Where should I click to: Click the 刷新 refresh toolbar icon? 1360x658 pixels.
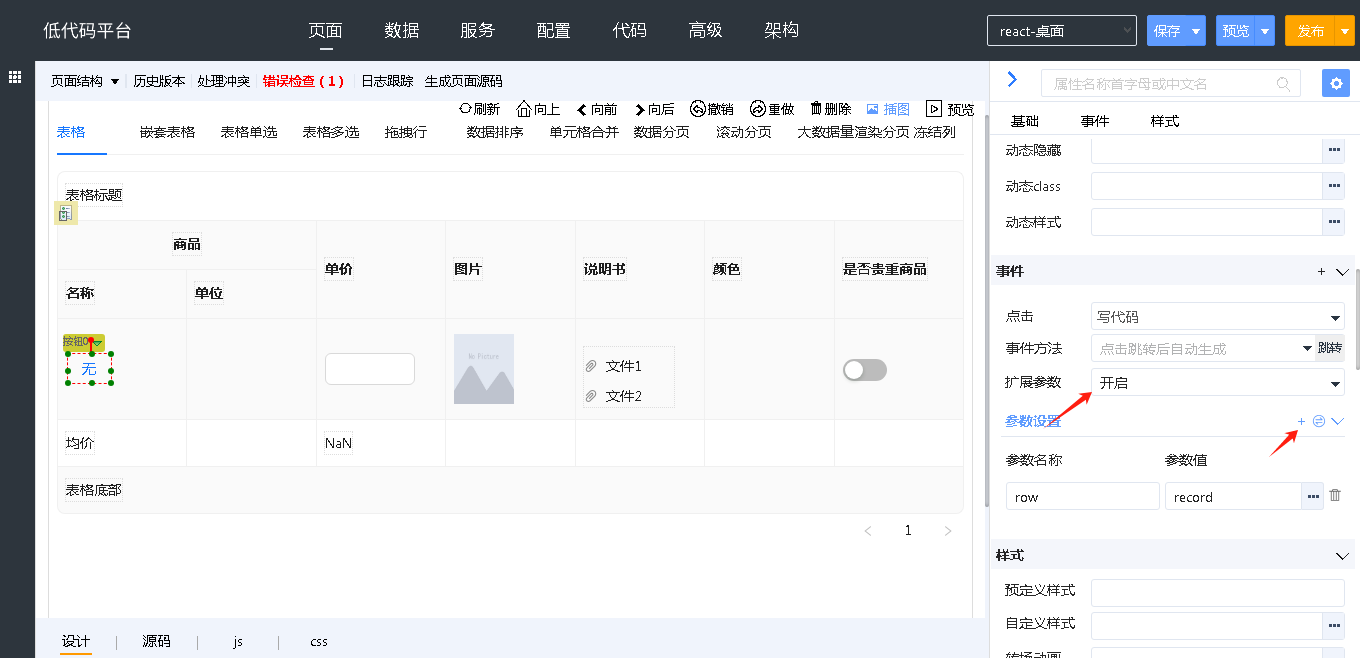pos(465,109)
